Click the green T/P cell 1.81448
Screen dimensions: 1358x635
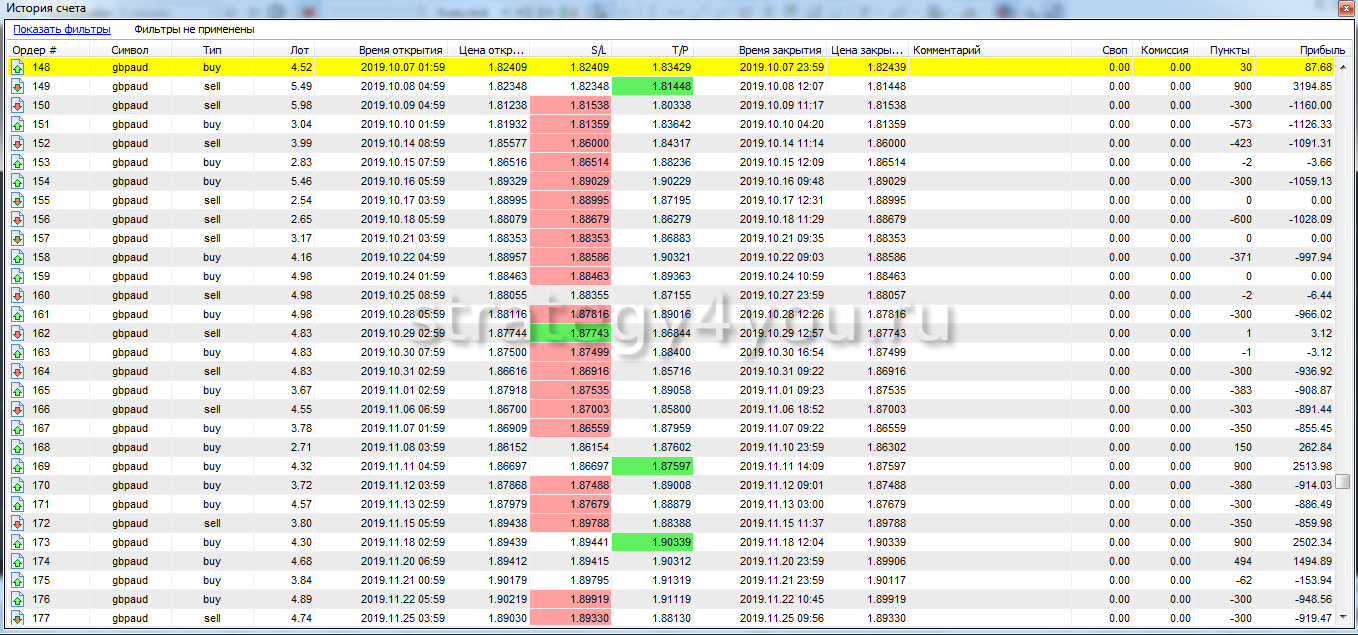click(x=651, y=86)
